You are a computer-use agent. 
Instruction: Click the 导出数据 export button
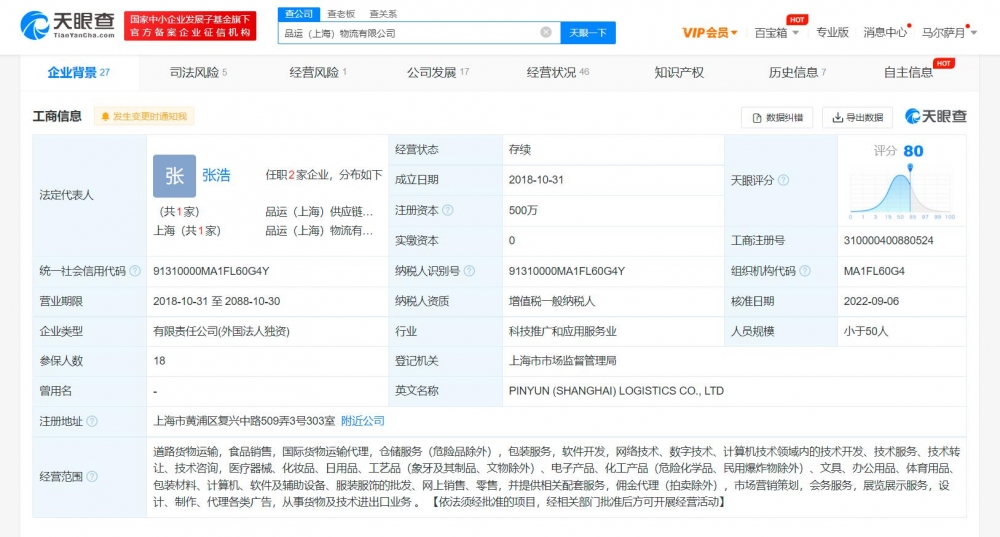(857, 117)
